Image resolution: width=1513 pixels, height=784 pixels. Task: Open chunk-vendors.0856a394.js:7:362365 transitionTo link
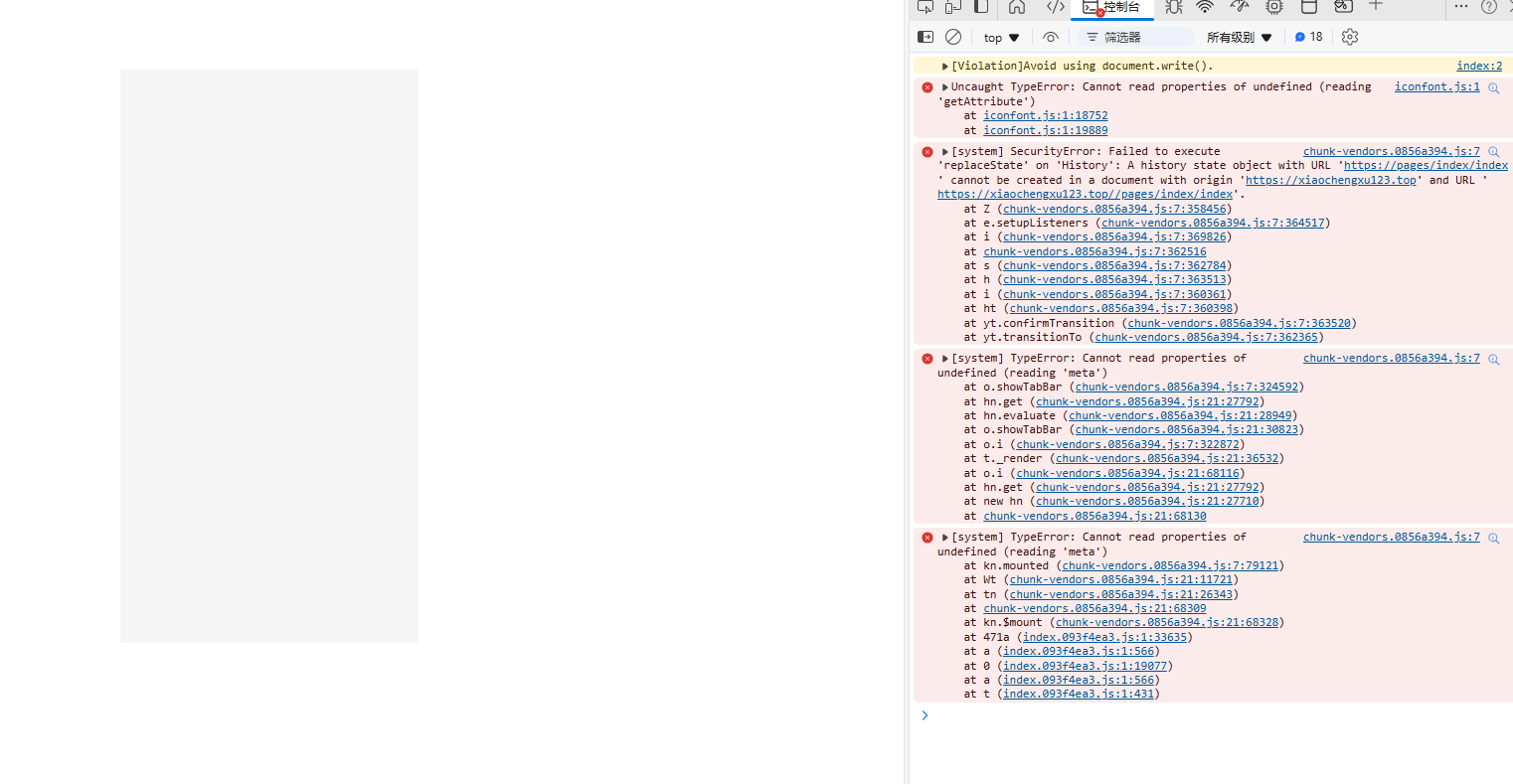coord(1207,337)
